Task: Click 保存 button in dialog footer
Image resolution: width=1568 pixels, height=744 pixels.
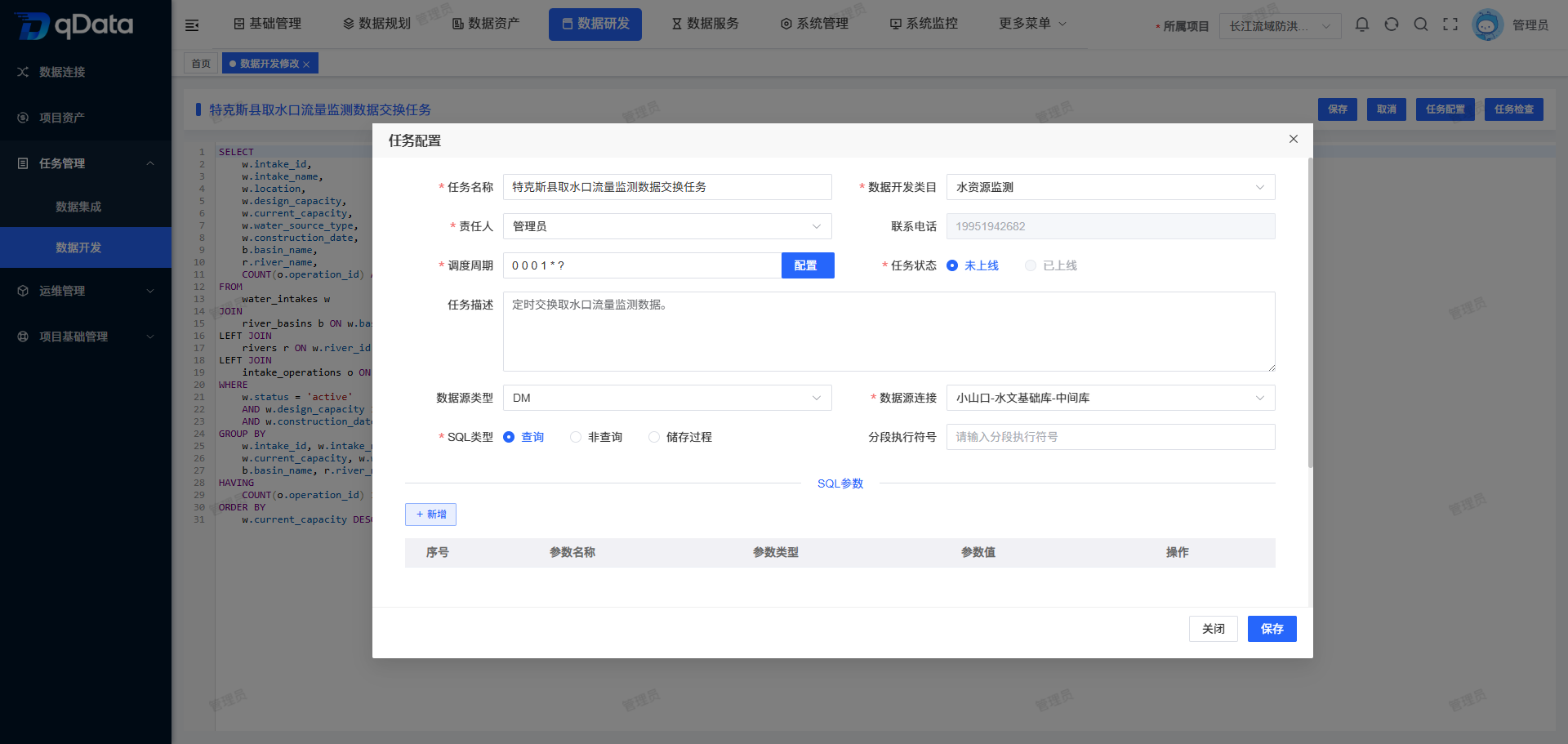Action: point(1272,629)
